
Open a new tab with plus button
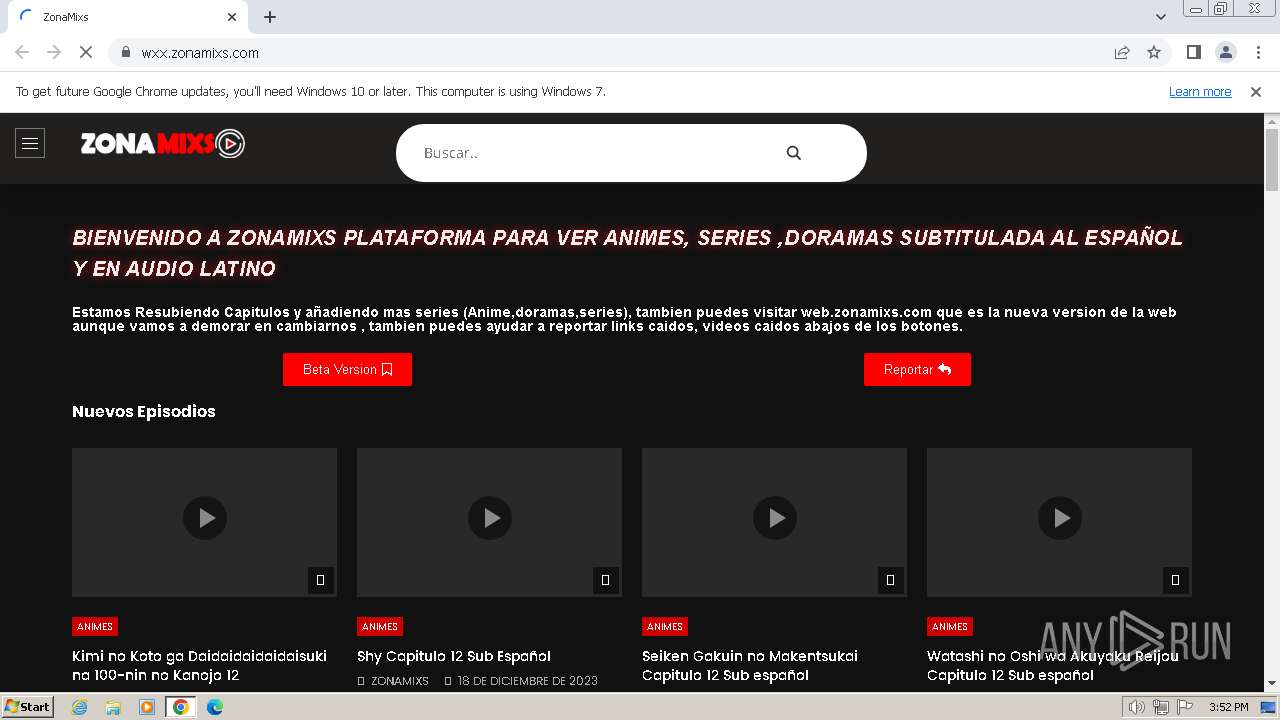pos(270,17)
